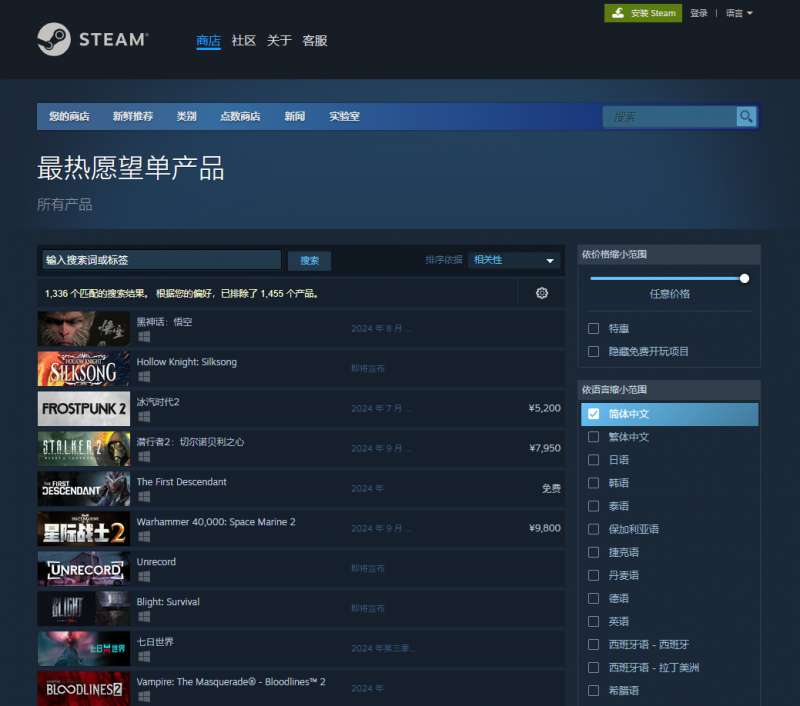Click the search magnifier icon
The height and width of the screenshot is (706, 800).
click(746, 117)
